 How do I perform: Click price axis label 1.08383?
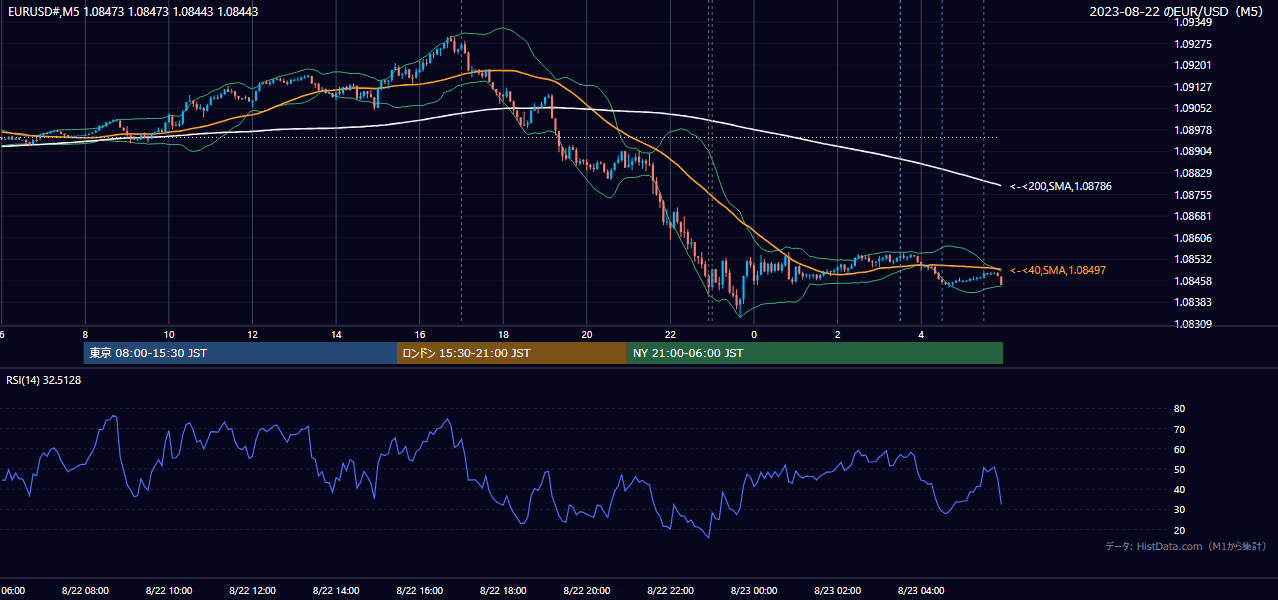click(x=1193, y=302)
